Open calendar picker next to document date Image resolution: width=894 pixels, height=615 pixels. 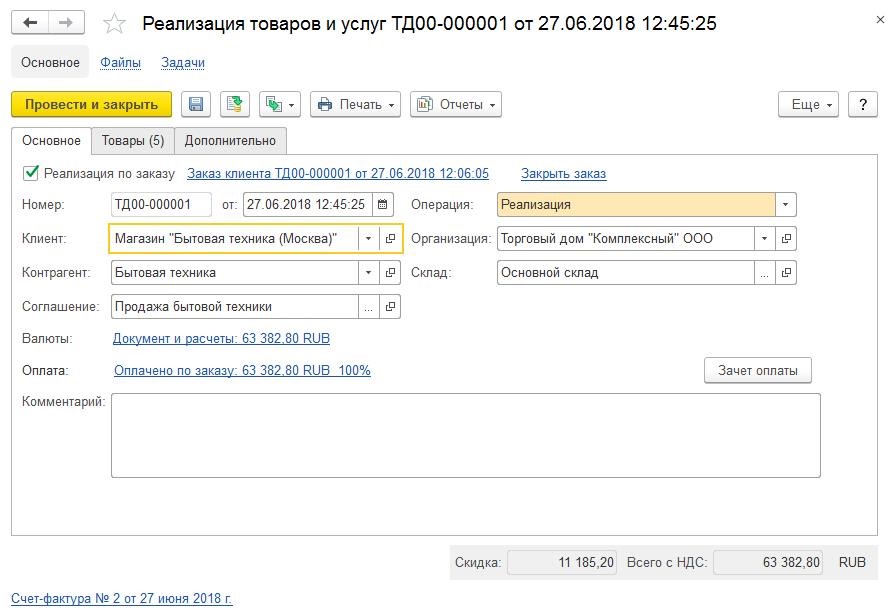(383, 205)
